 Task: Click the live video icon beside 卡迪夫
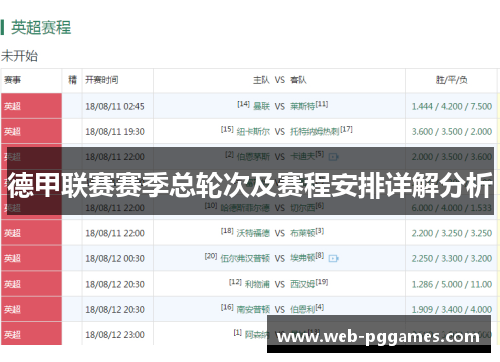click(x=333, y=157)
